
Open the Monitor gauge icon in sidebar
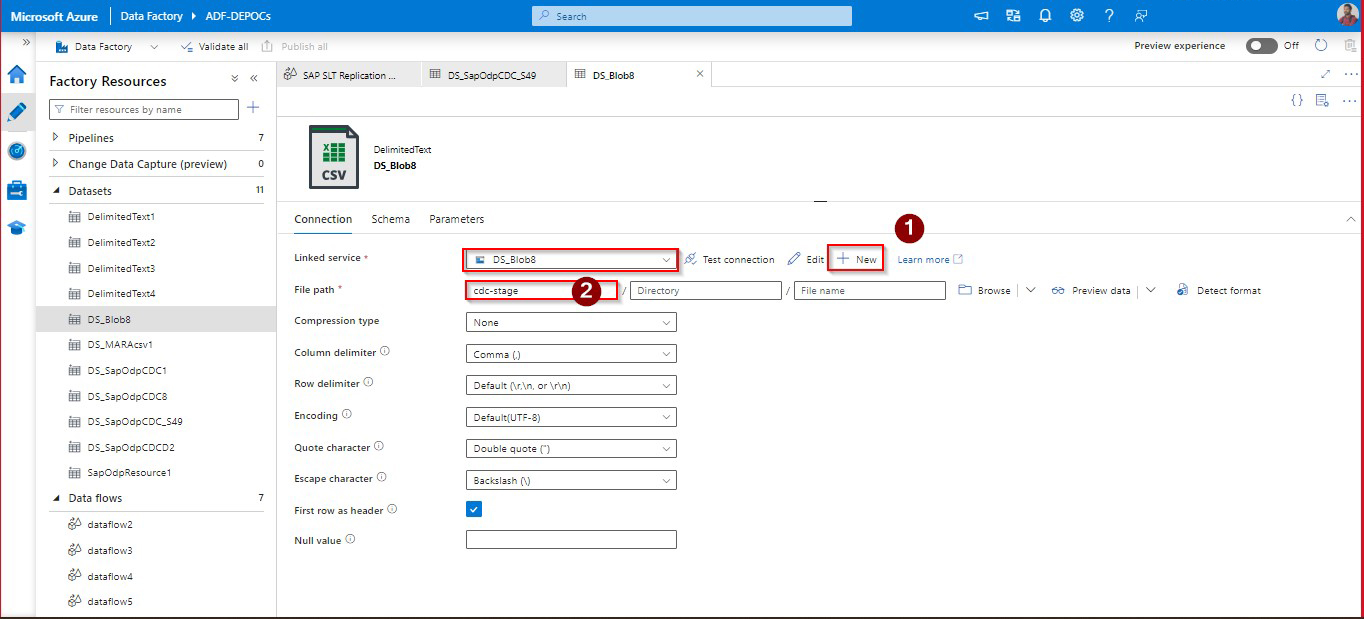(16, 151)
